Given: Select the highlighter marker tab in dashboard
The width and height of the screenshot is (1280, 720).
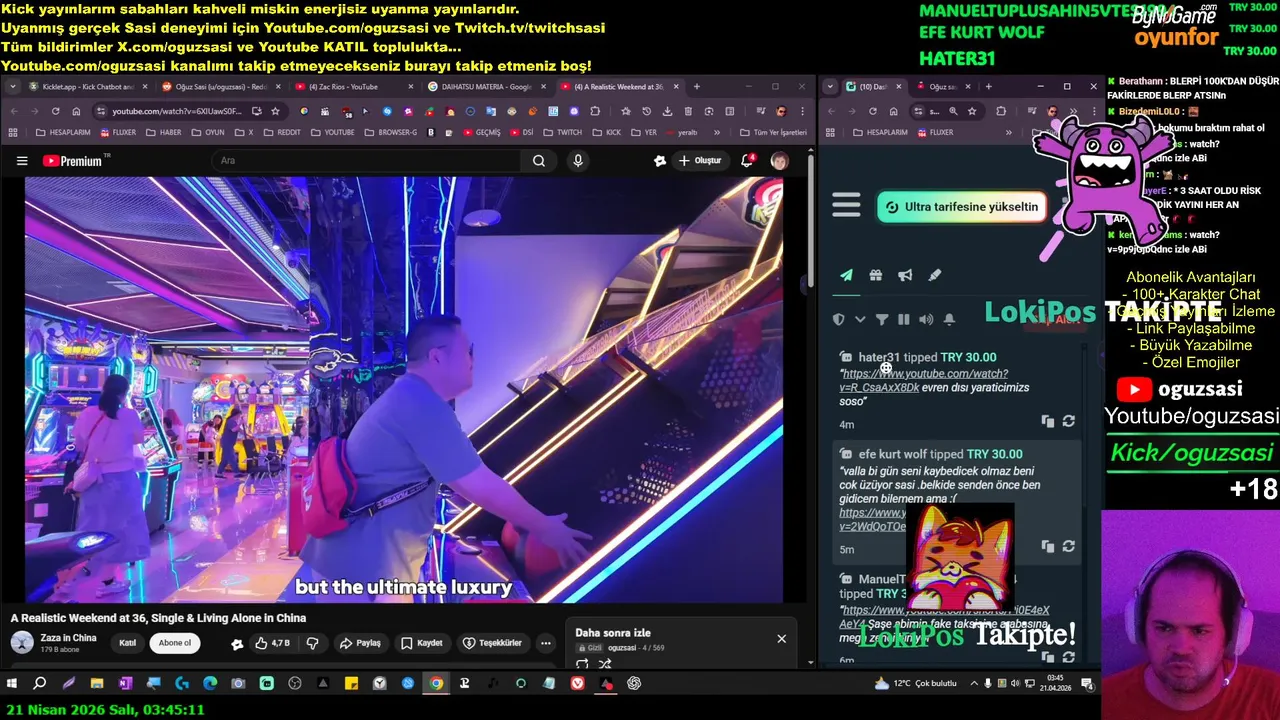Looking at the screenshot, I should click(x=935, y=276).
